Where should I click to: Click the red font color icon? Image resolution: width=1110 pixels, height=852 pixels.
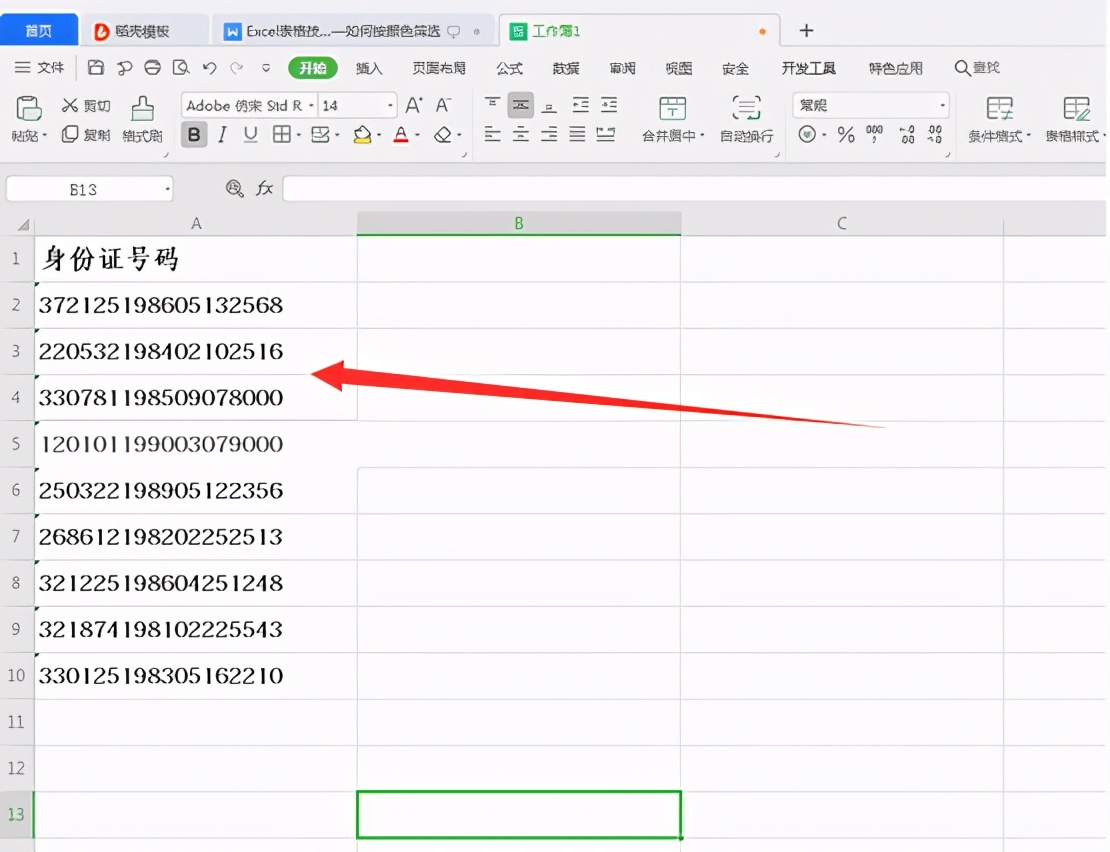tap(401, 134)
